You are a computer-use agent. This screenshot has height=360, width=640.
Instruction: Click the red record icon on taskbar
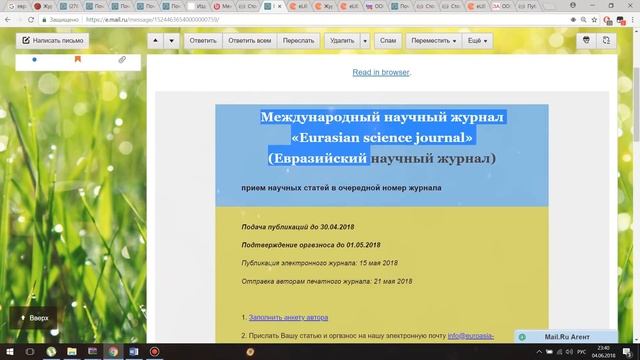click(154, 351)
